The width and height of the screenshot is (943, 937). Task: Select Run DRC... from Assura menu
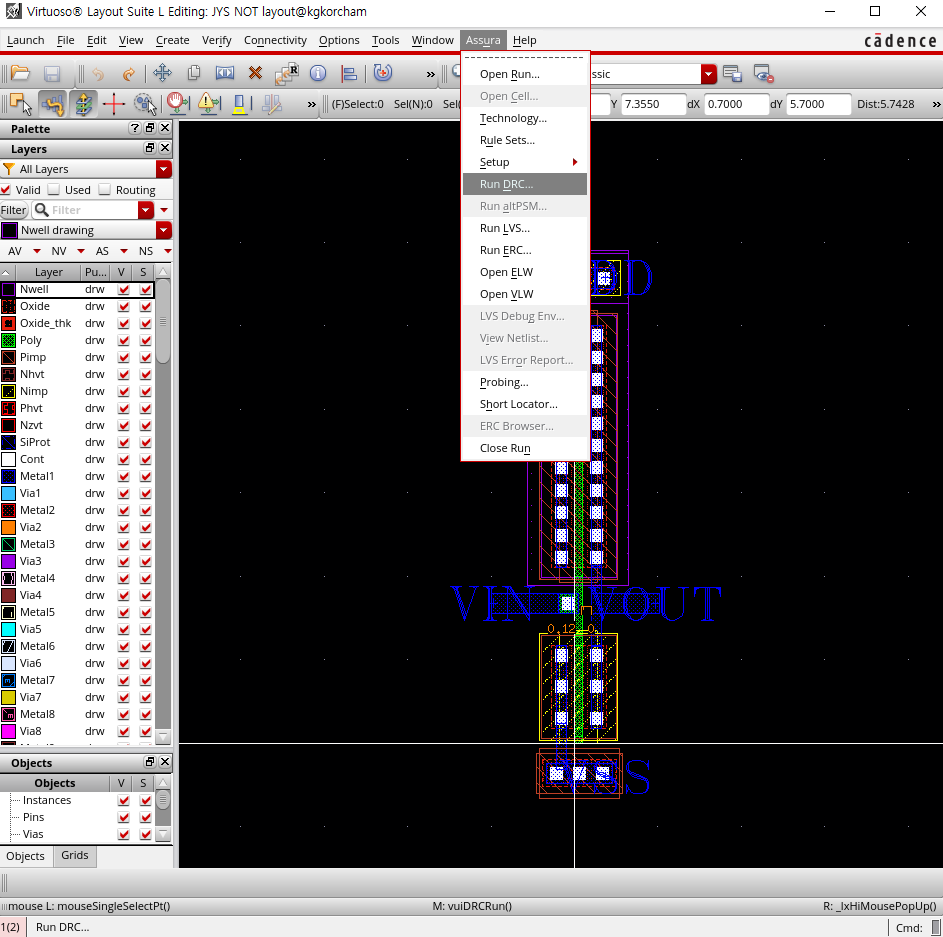(524, 184)
